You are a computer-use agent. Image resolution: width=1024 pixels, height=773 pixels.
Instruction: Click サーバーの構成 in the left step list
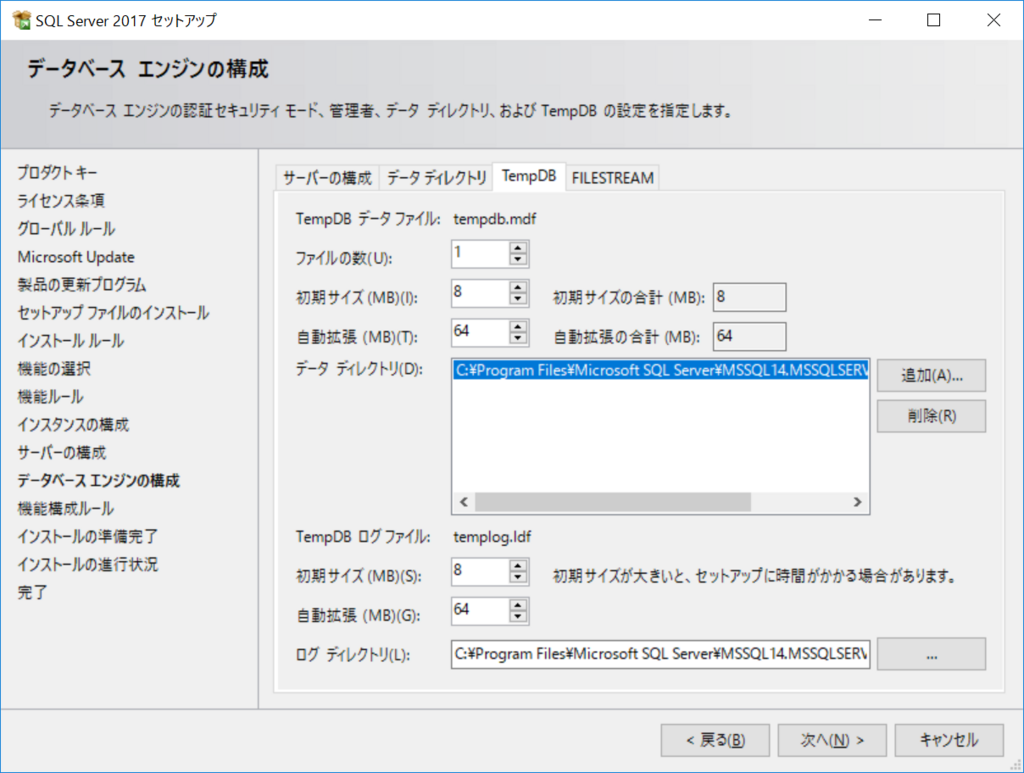pos(61,453)
